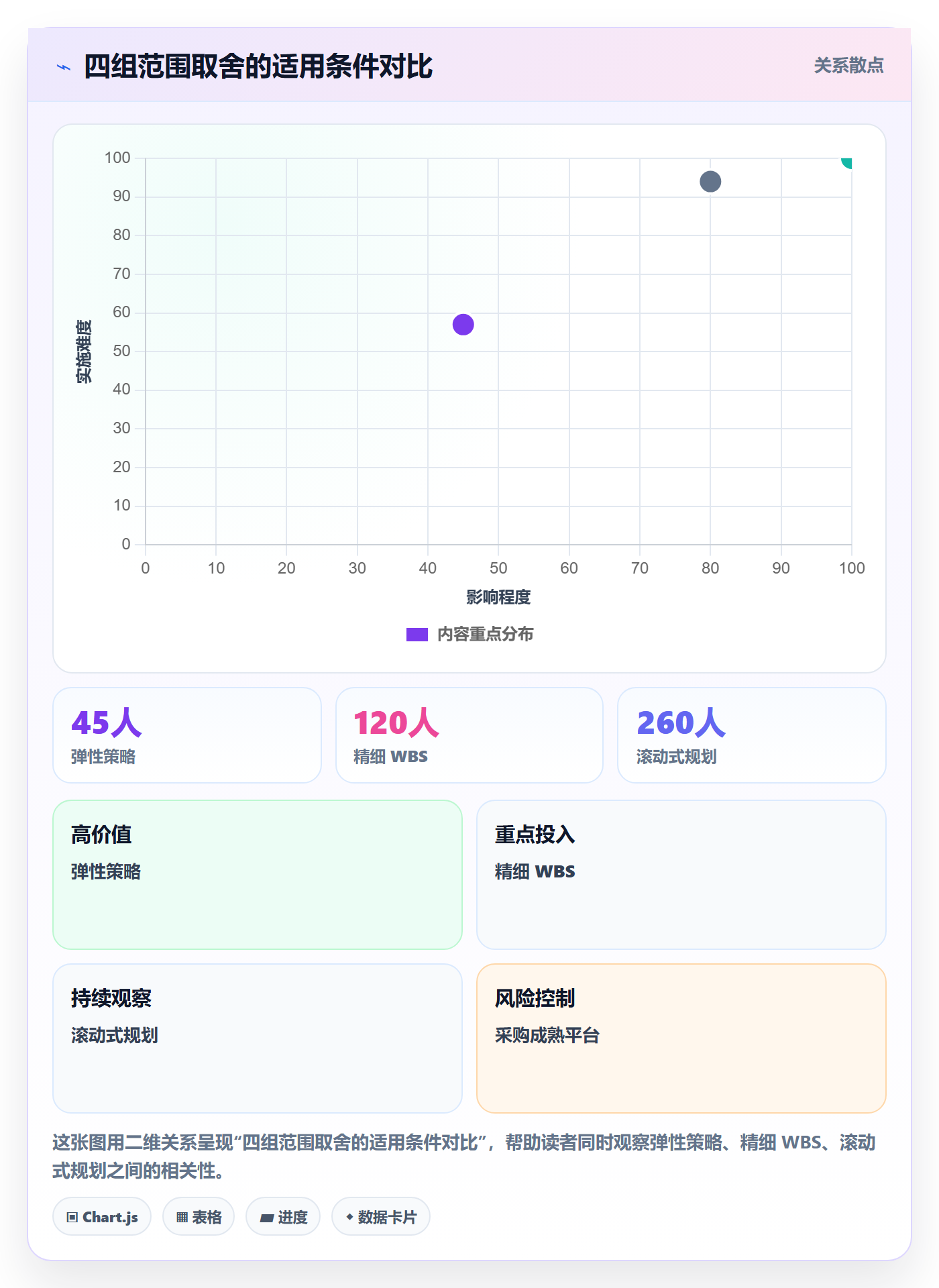Image resolution: width=939 pixels, height=1288 pixels.
Task: Select the 260人 滚动式规划 stat card
Action: point(752,735)
